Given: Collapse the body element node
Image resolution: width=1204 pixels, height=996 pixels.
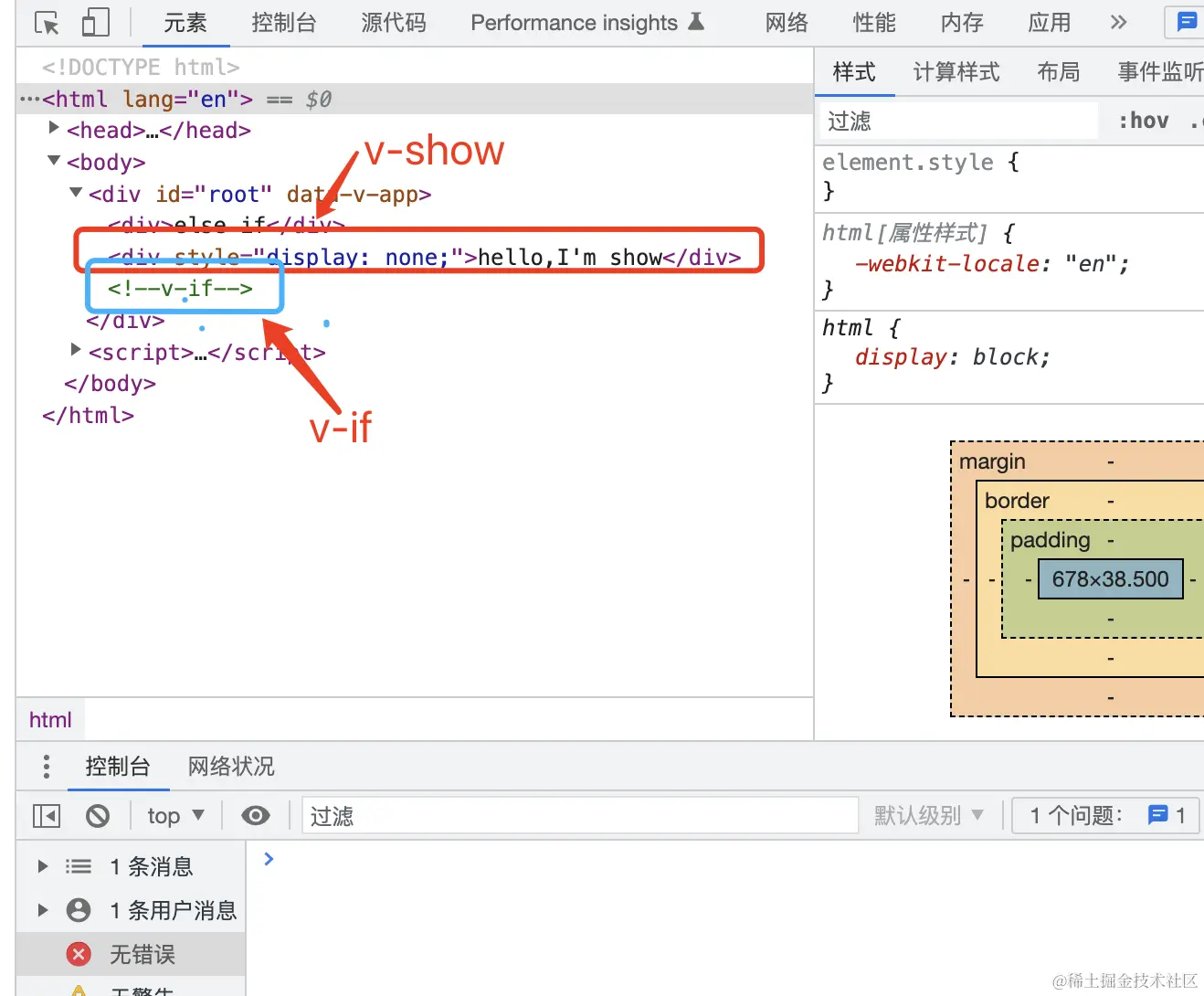Looking at the screenshot, I should pyautogui.click(x=54, y=161).
